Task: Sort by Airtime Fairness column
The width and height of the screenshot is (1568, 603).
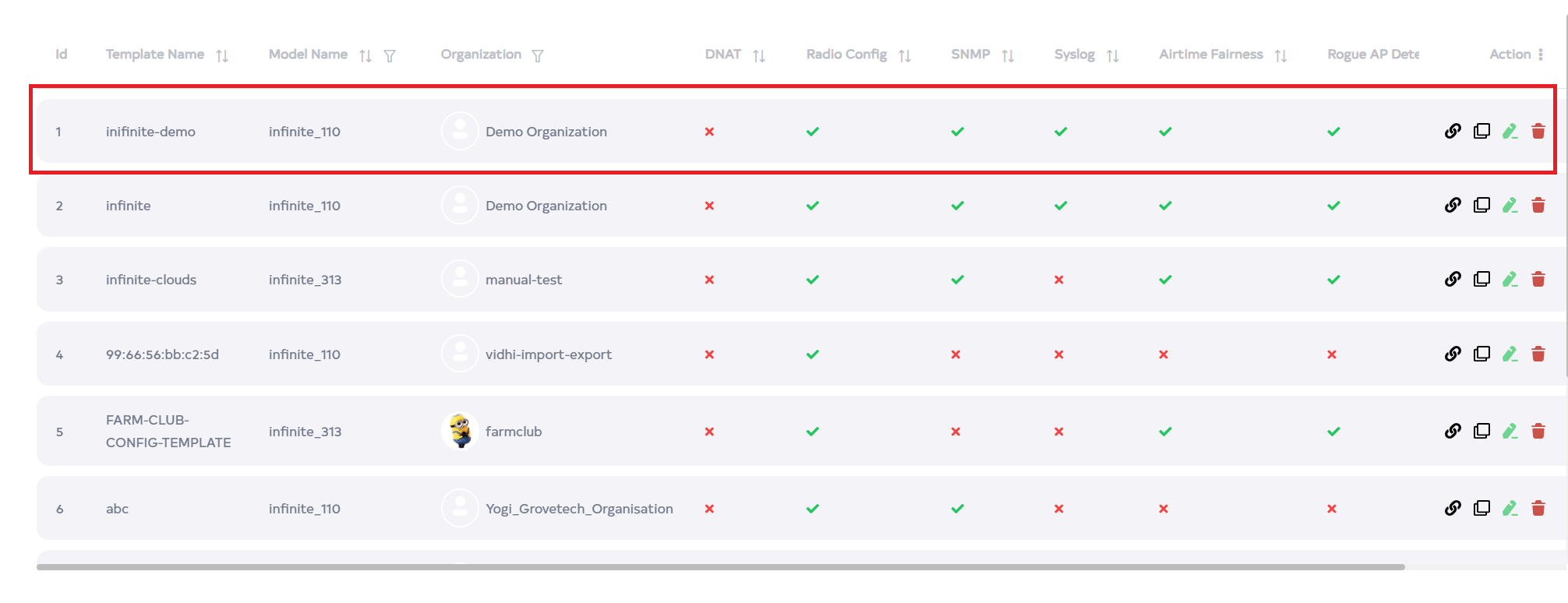Action: tap(1280, 55)
